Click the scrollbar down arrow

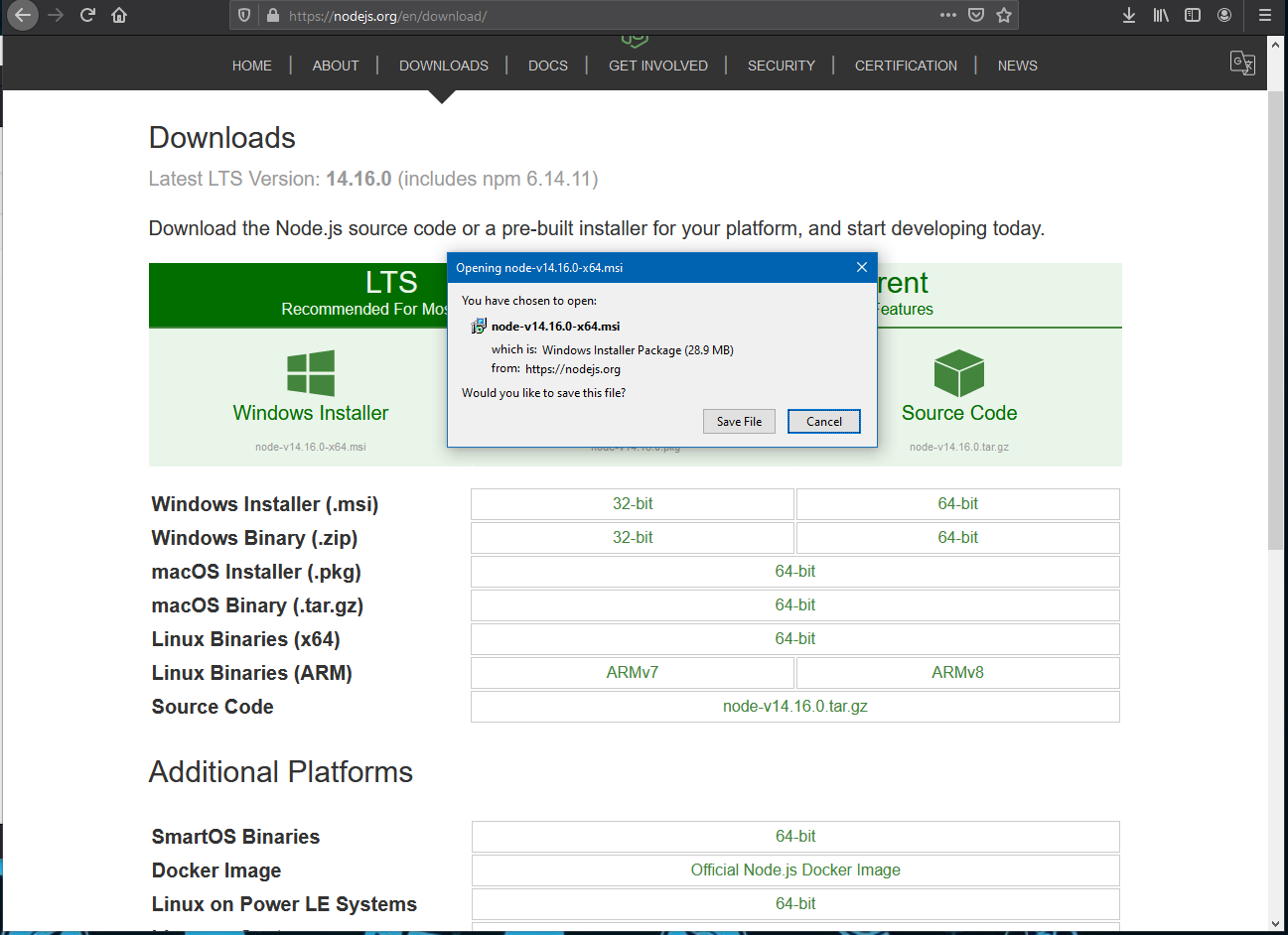point(1276,923)
